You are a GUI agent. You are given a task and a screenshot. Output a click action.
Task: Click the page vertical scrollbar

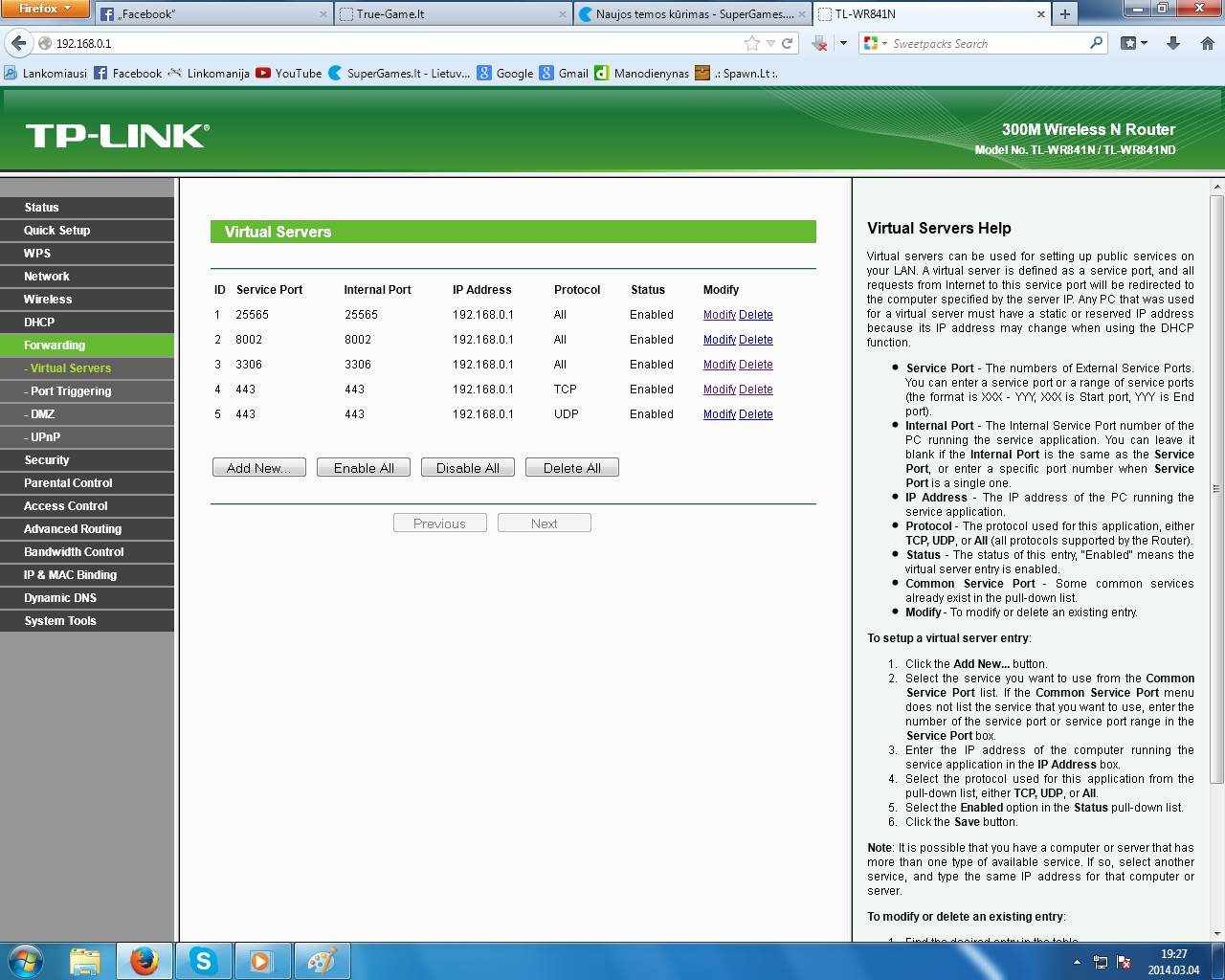point(1217,488)
